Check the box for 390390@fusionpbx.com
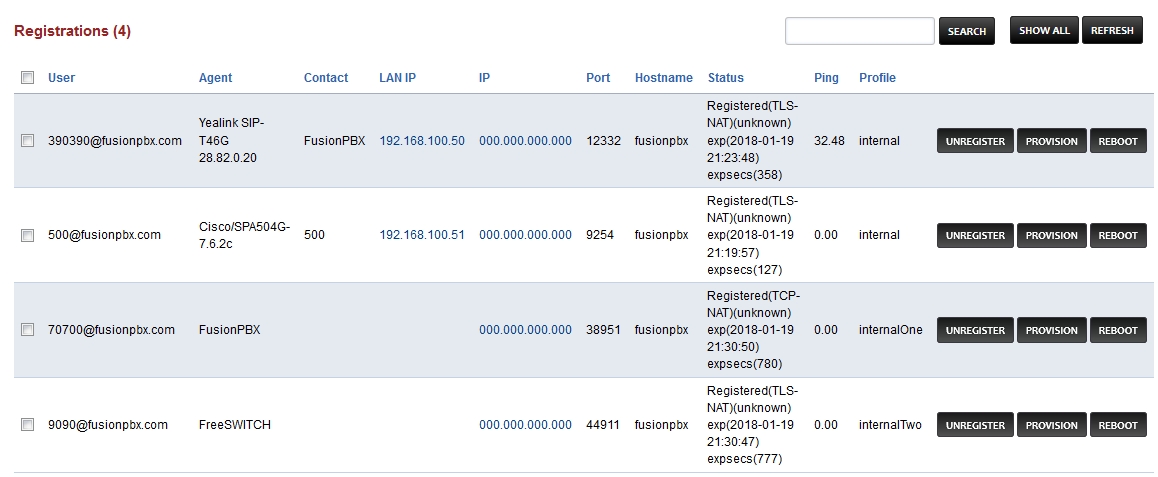This screenshot has height=477, width=1158. pyautogui.click(x=28, y=141)
